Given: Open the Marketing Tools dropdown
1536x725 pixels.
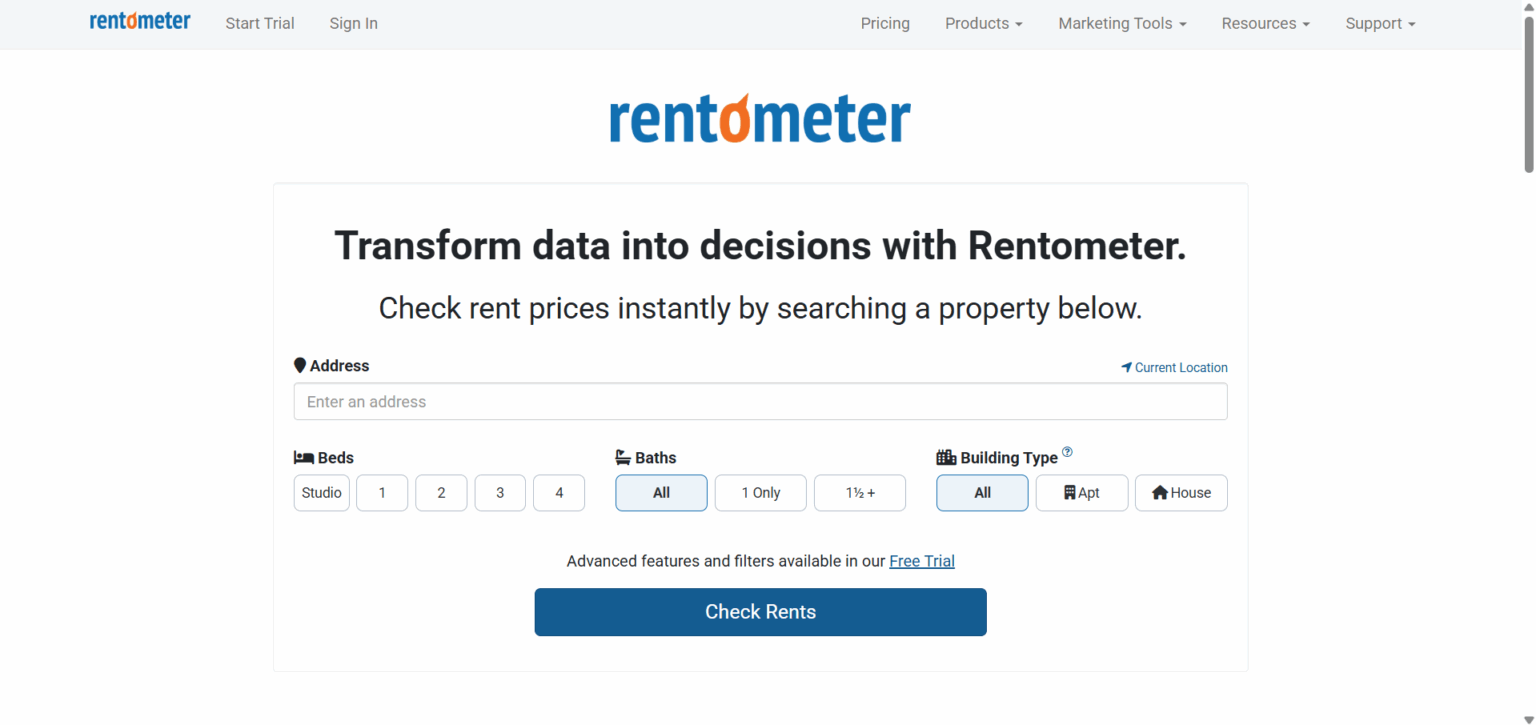Looking at the screenshot, I should tap(1121, 23).
